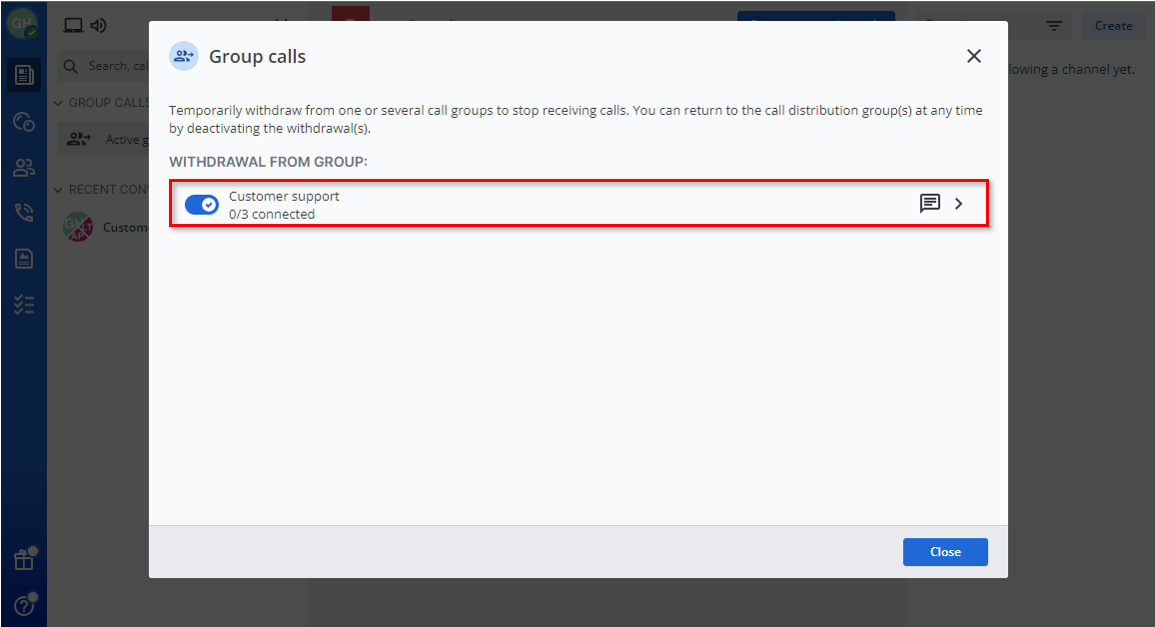This screenshot has height=627, width=1155.
Task: Expand Customer support group details chevron
Action: coord(959,204)
